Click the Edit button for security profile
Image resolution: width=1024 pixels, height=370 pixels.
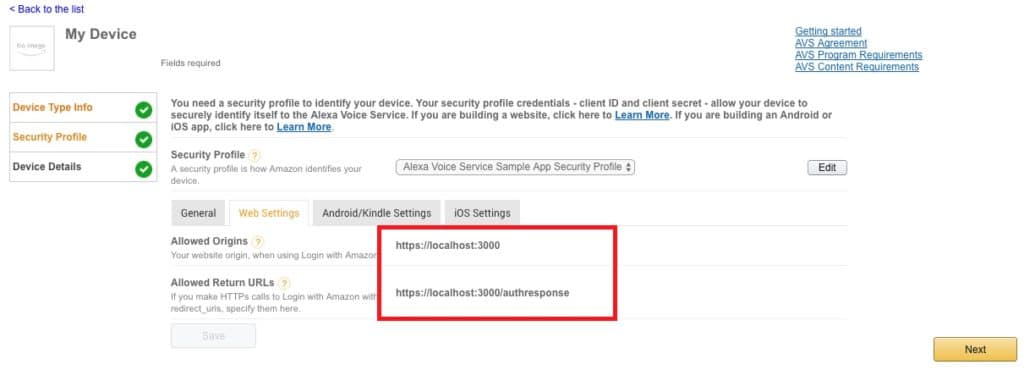point(827,167)
